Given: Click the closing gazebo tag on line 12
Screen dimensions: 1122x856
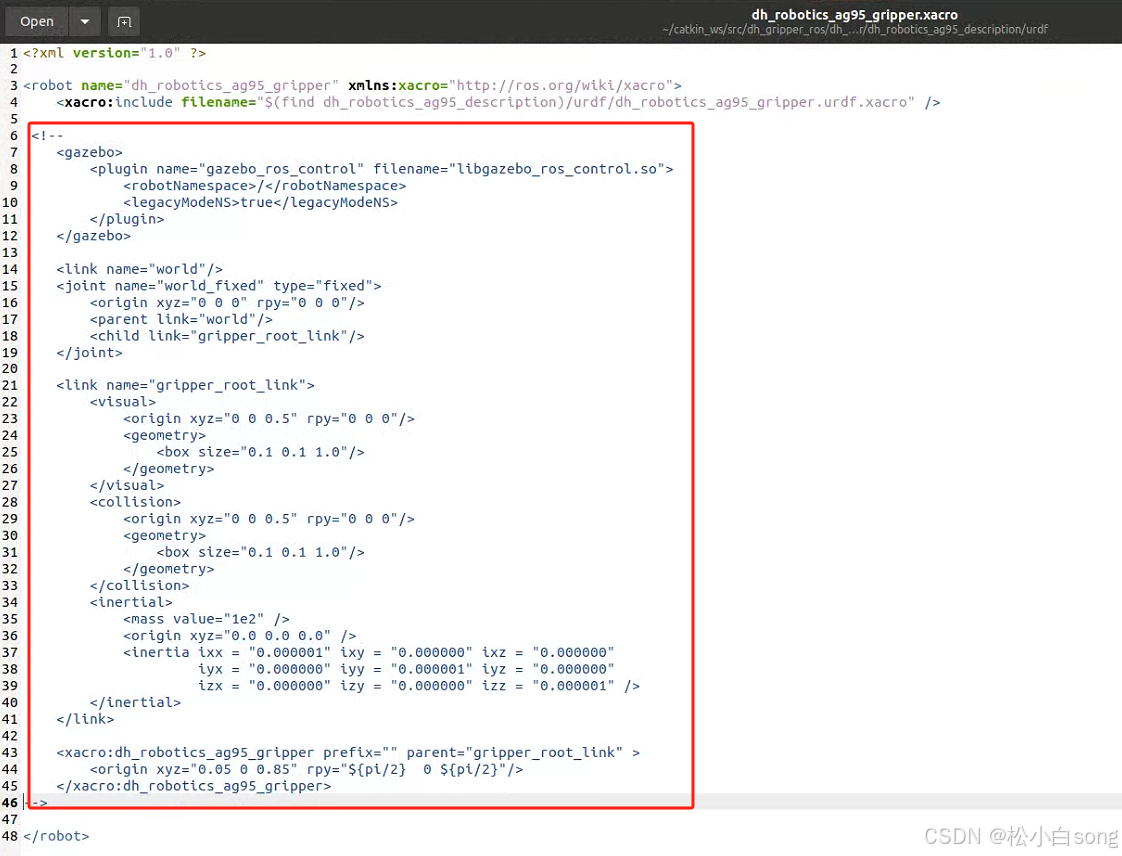Looking at the screenshot, I should pyautogui.click(x=94, y=235).
